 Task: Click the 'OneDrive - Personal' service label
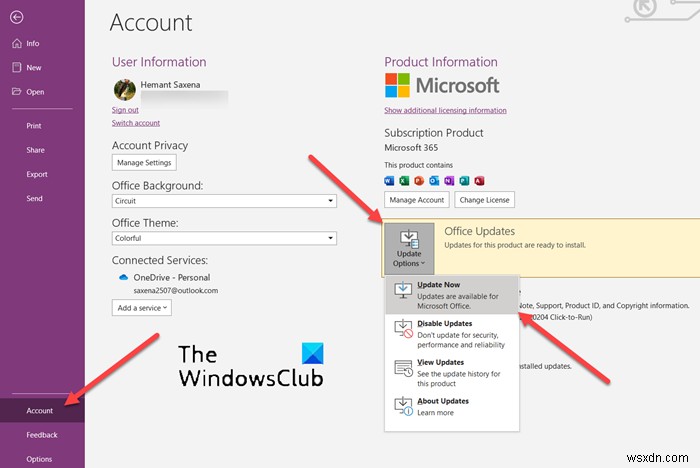(171, 277)
